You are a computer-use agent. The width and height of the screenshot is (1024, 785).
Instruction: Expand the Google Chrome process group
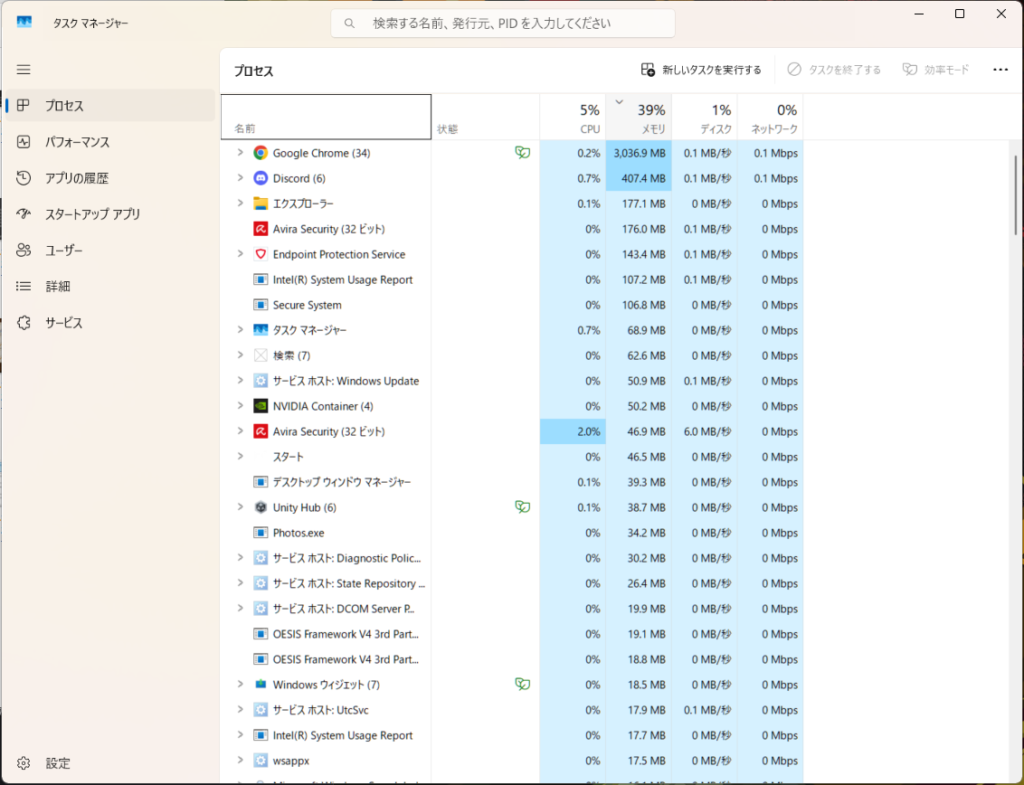click(x=240, y=153)
